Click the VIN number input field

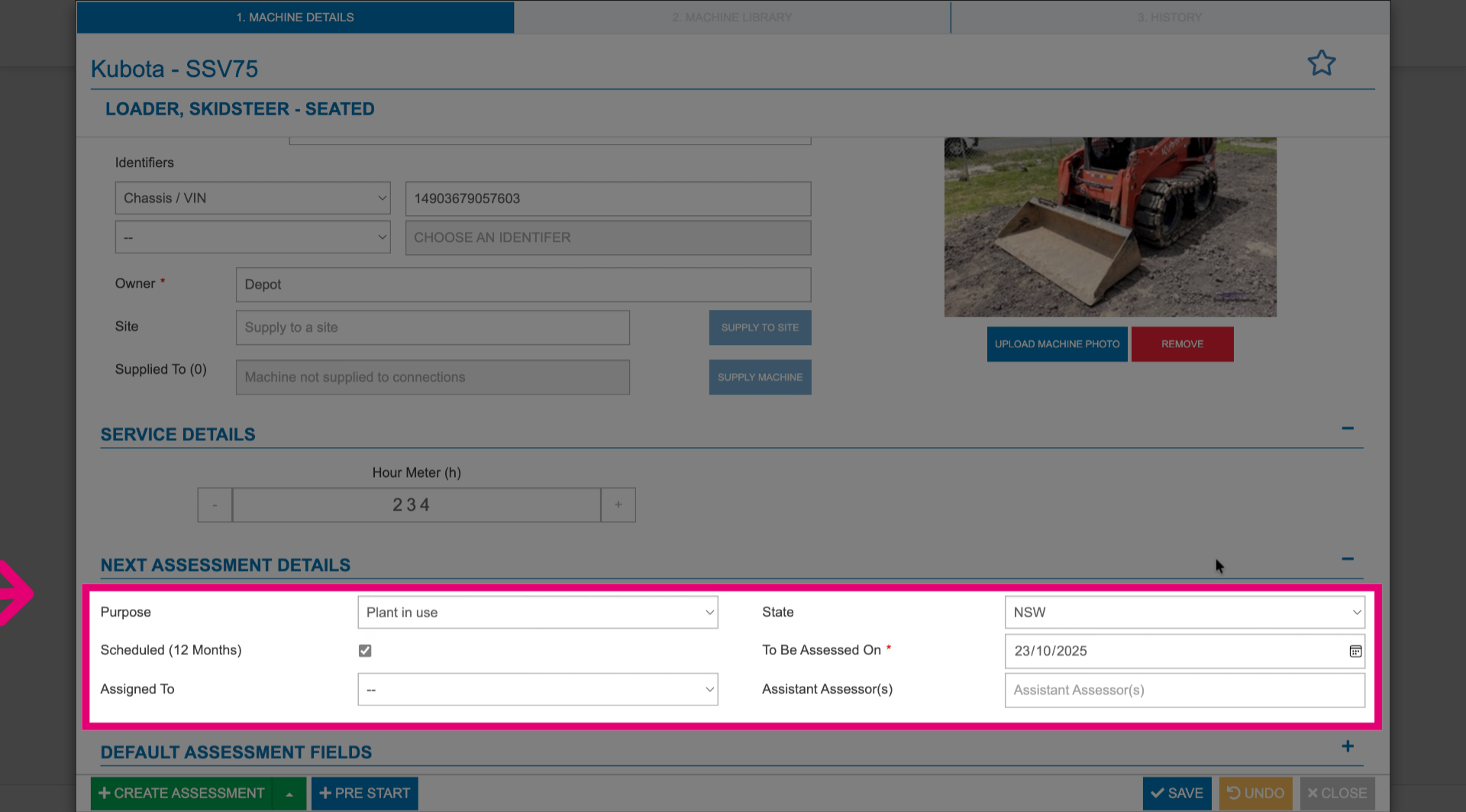608,198
